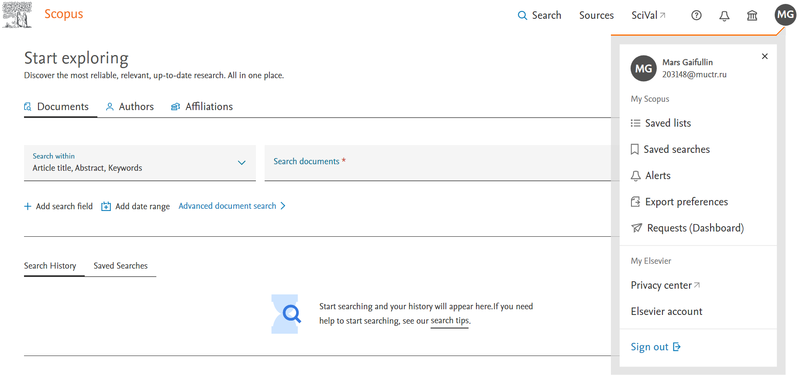Click the Export preferences icon
Viewport: 800px width, 387px height.
click(x=635, y=202)
